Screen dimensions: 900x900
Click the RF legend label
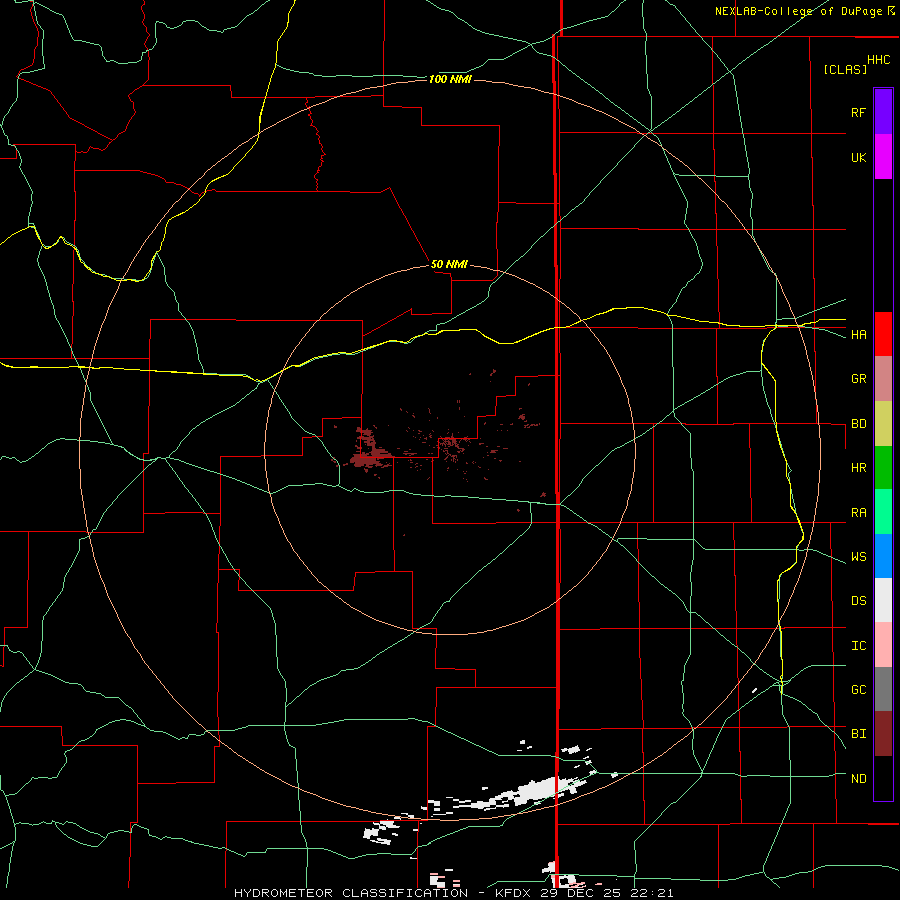pos(858,112)
